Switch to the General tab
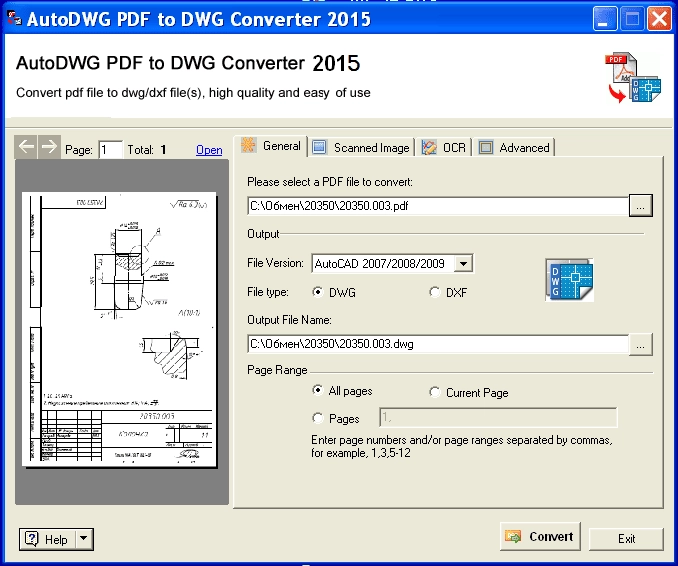 [271, 146]
